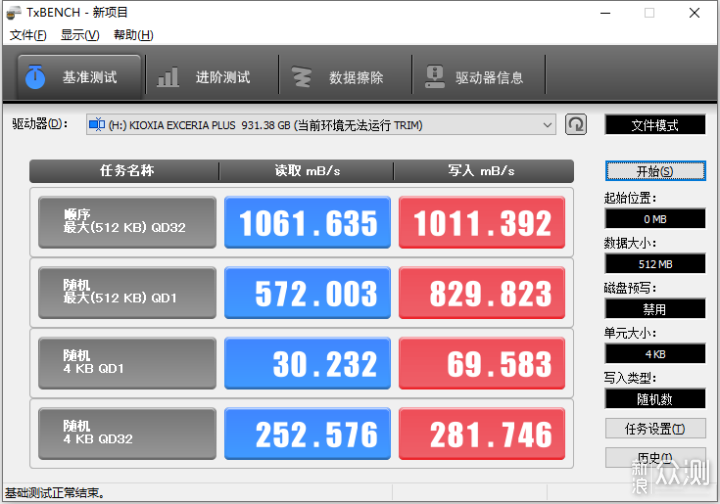Refresh the drive list with the reload icon
This screenshot has width=720, height=504.
[576, 124]
